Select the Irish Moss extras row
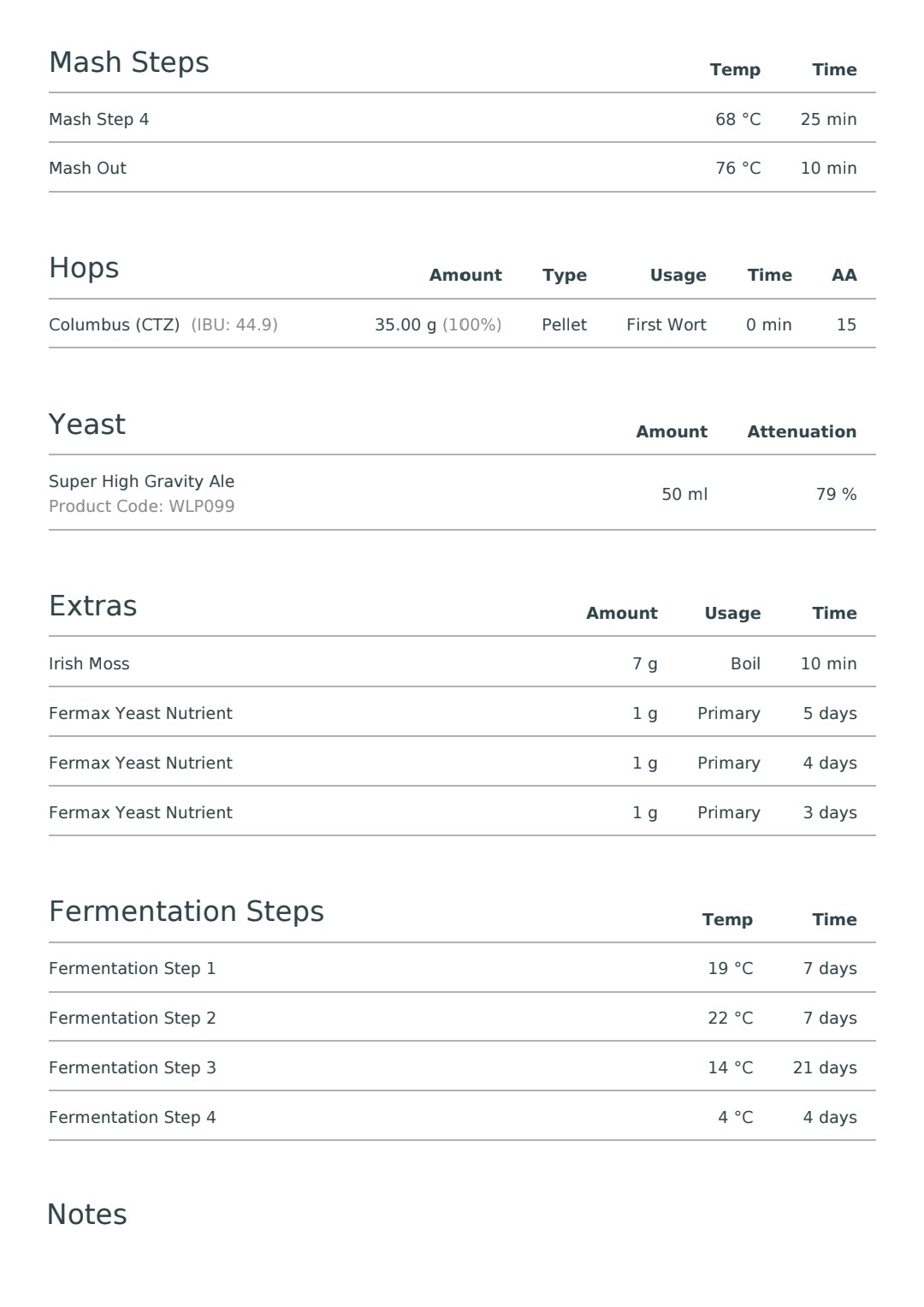The image size is (924, 1307). 462,662
